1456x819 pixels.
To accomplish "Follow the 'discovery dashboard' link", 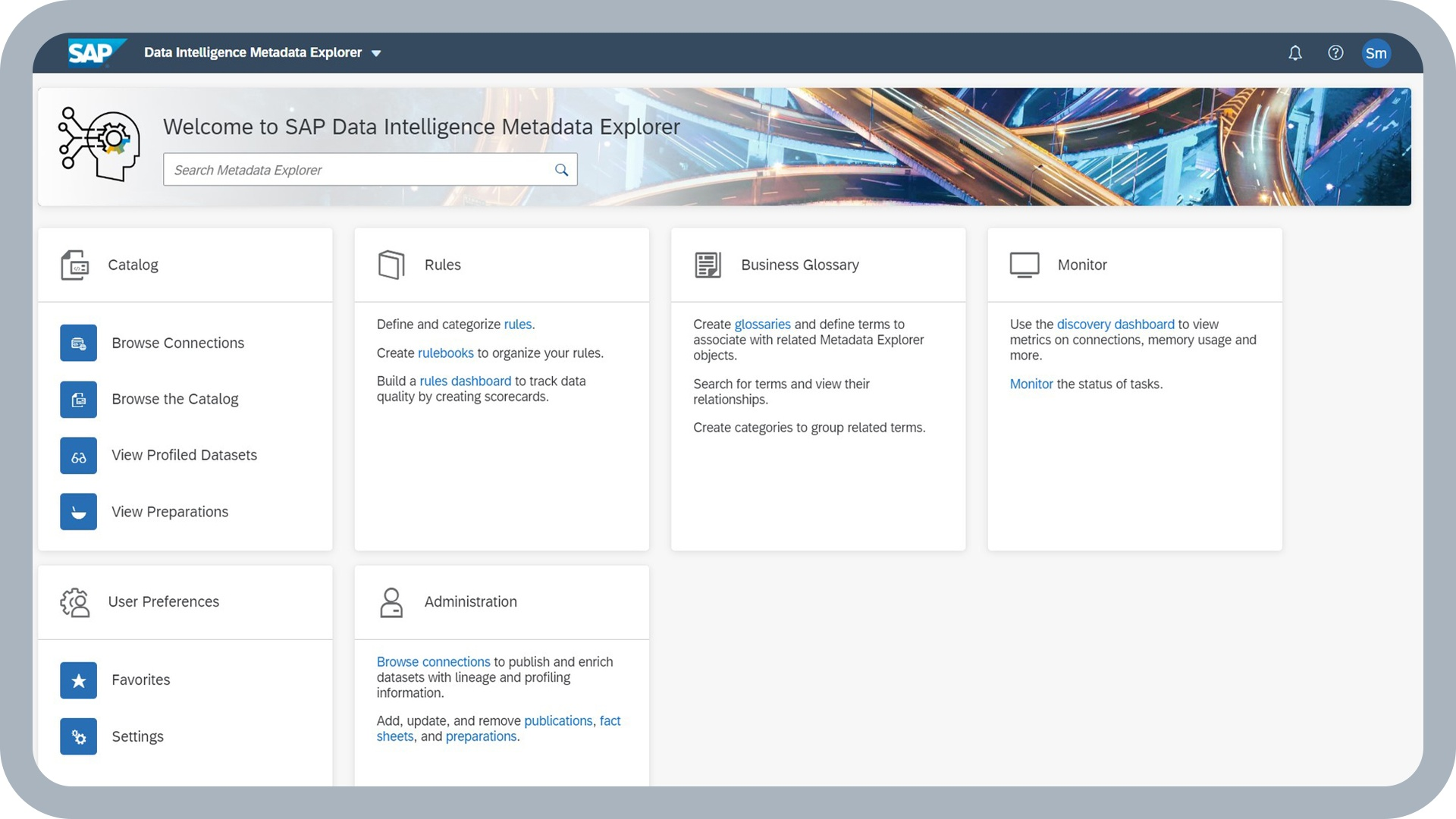I will [1116, 325].
